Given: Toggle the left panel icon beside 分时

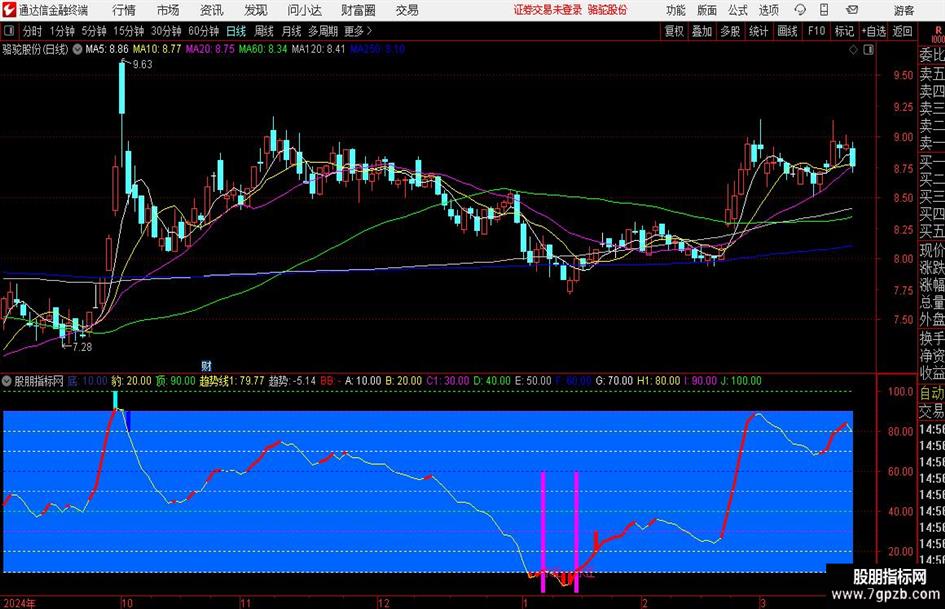Looking at the screenshot, I should [x=10, y=31].
